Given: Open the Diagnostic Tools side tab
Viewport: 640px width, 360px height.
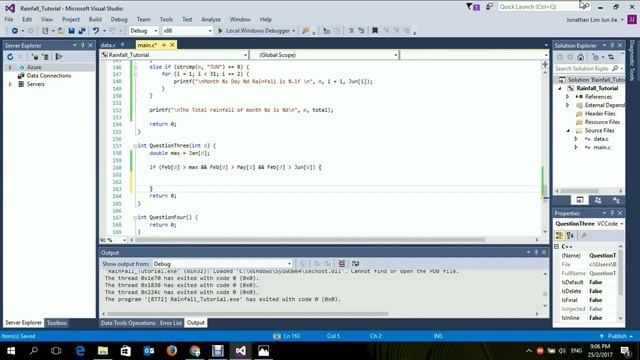Looking at the screenshot, I should pos(632,60).
